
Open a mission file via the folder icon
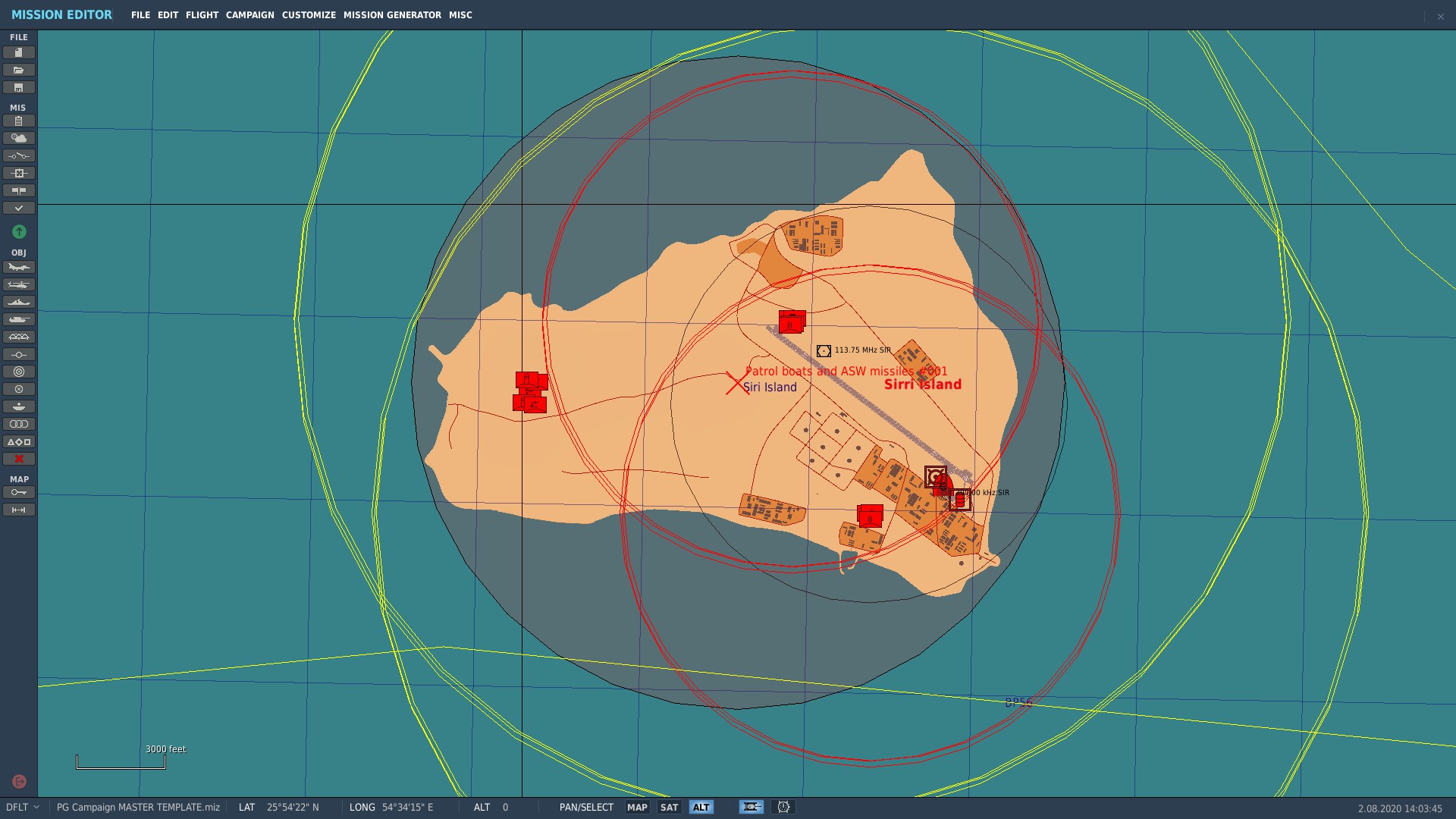[19, 70]
